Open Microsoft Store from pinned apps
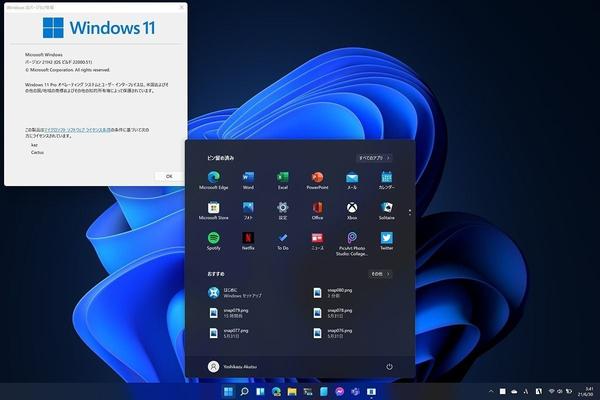Screen dimensions: 600x400 [x=213, y=211]
